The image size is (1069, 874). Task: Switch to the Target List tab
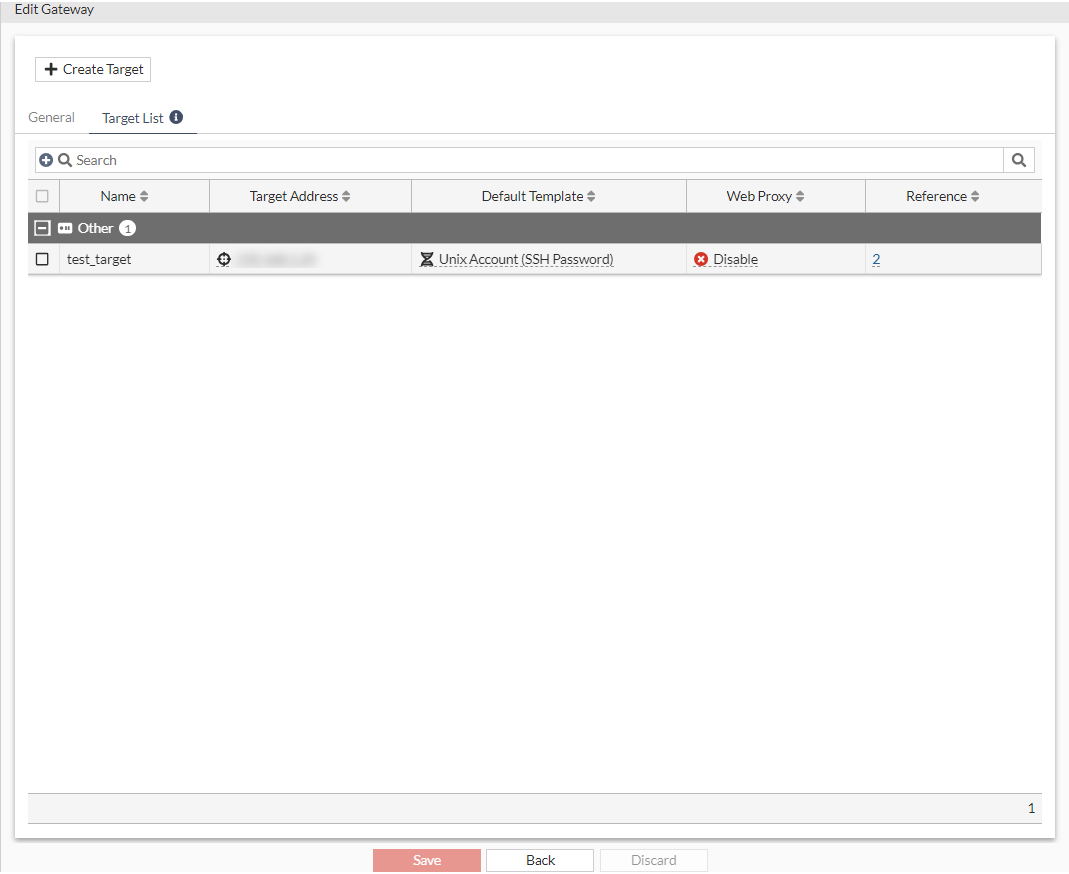point(132,117)
